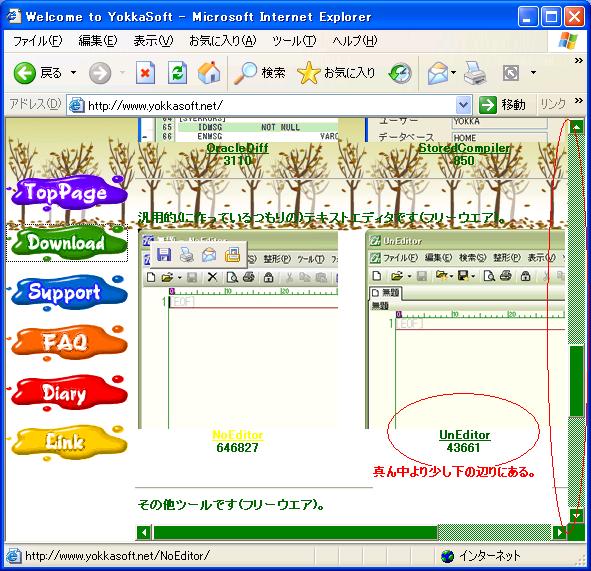This screenshot has width=591, height=571.
Task: Click the image toolbar Save disk icon
Action: [164, 255]
